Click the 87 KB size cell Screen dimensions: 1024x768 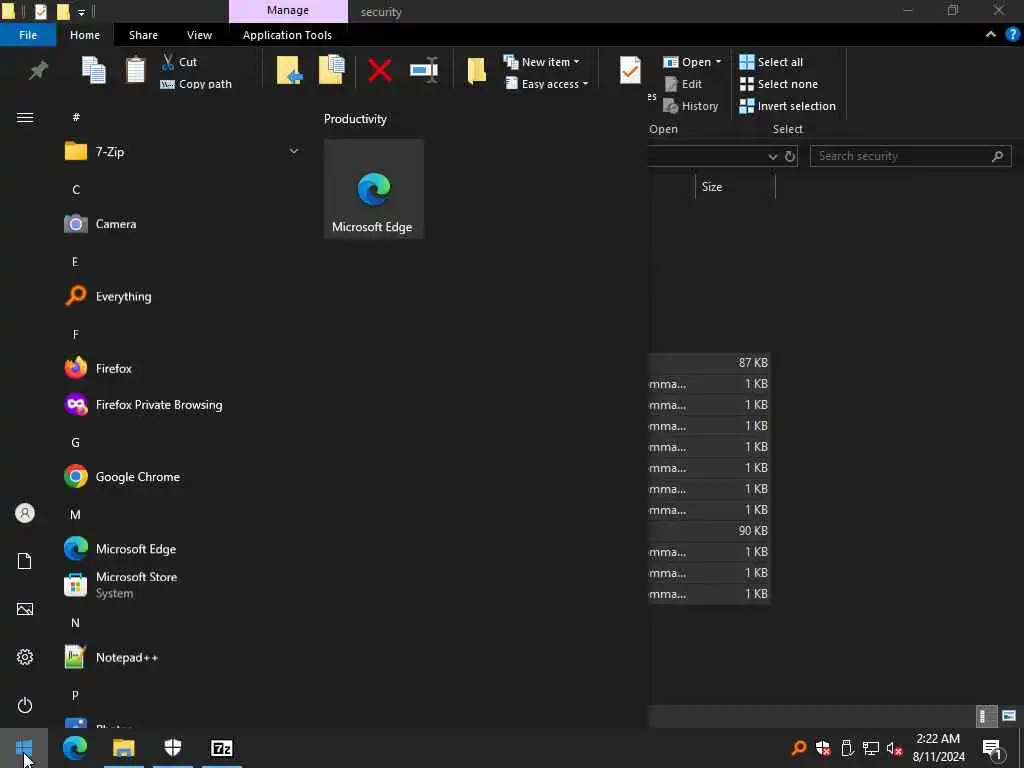click(x=753, y=362)
